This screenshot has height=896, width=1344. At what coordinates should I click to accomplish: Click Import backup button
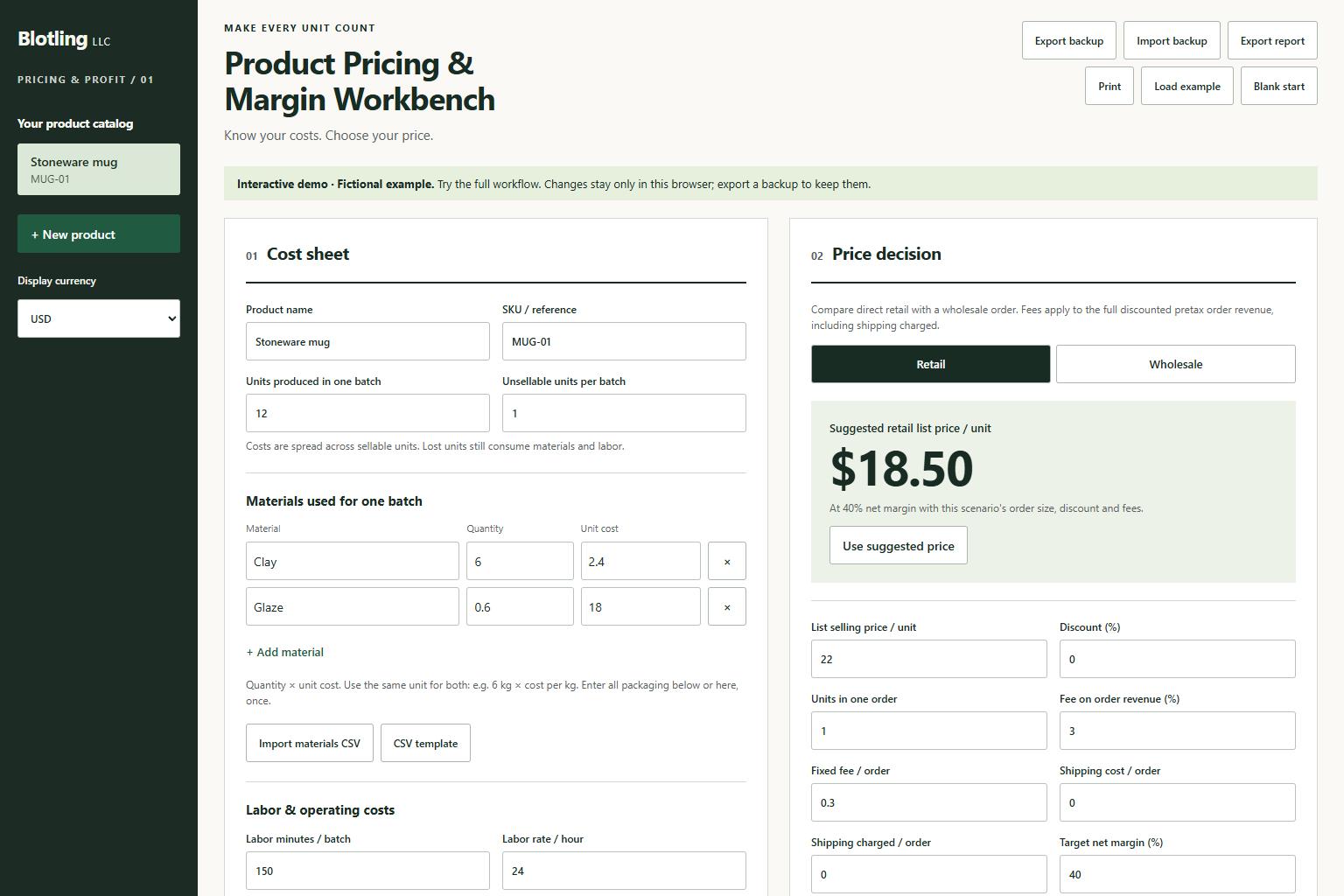coord(1172,40)
